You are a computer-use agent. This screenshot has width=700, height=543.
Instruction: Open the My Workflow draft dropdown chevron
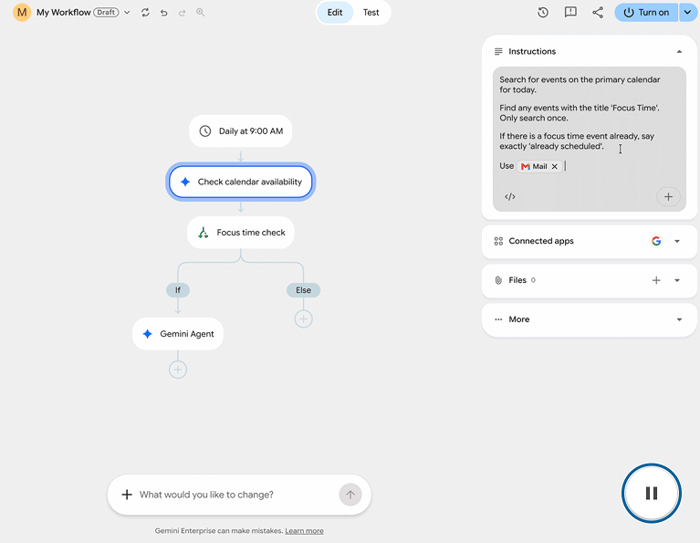[127, 13]
